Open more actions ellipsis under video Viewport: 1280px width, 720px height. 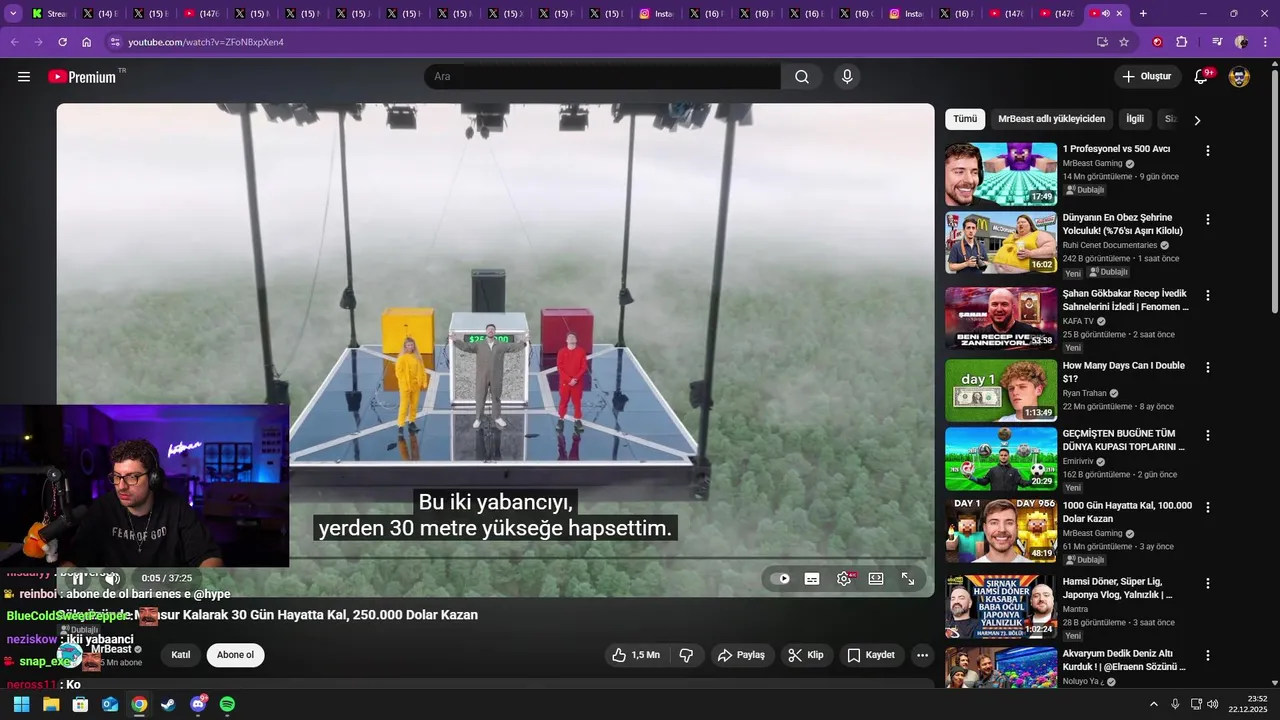point(922,655)
